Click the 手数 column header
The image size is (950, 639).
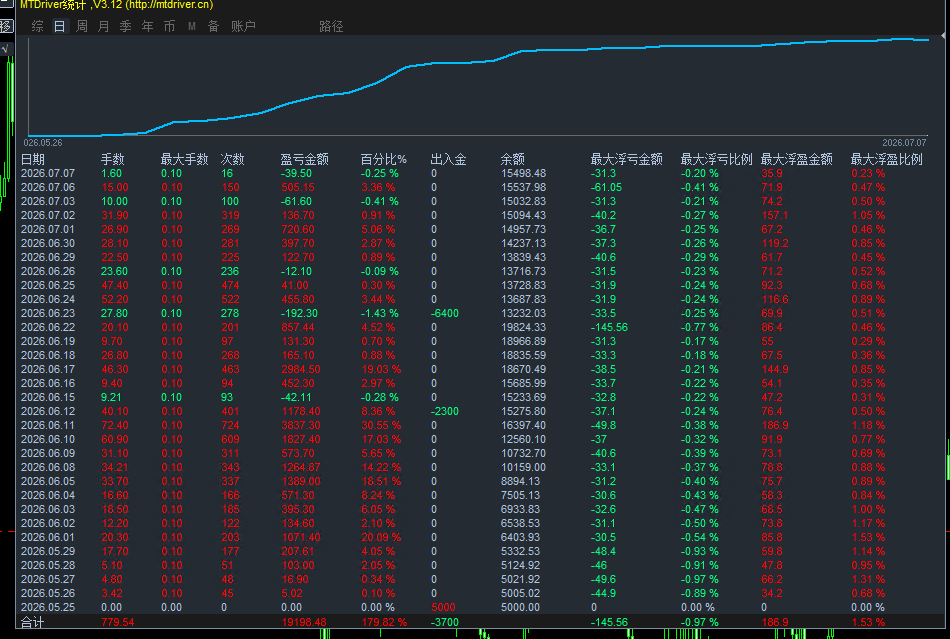pyautogui.click(x=112, y=159)
